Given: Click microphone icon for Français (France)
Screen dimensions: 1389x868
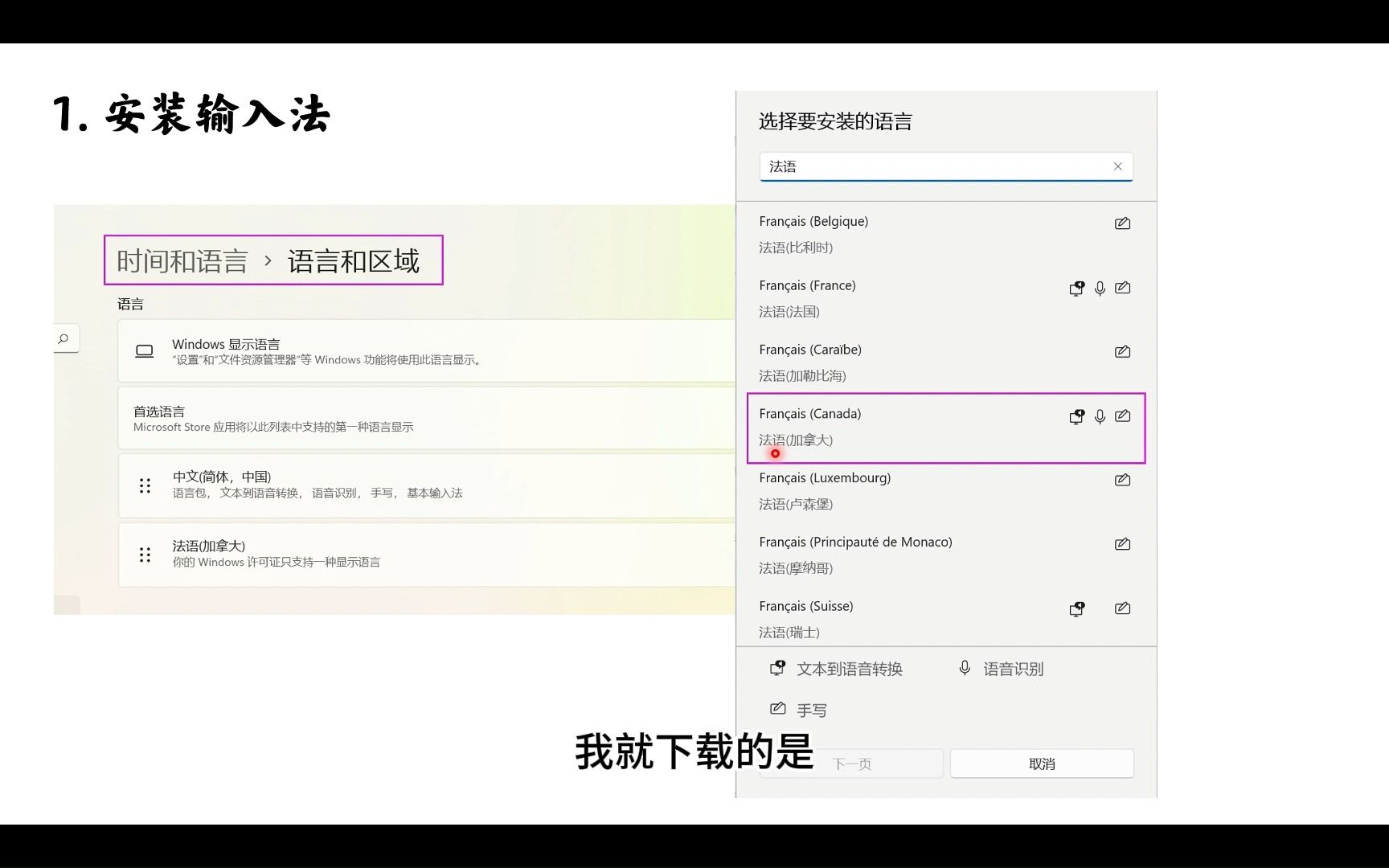Looking at the screenshot, I should (x=1100, y=288).
